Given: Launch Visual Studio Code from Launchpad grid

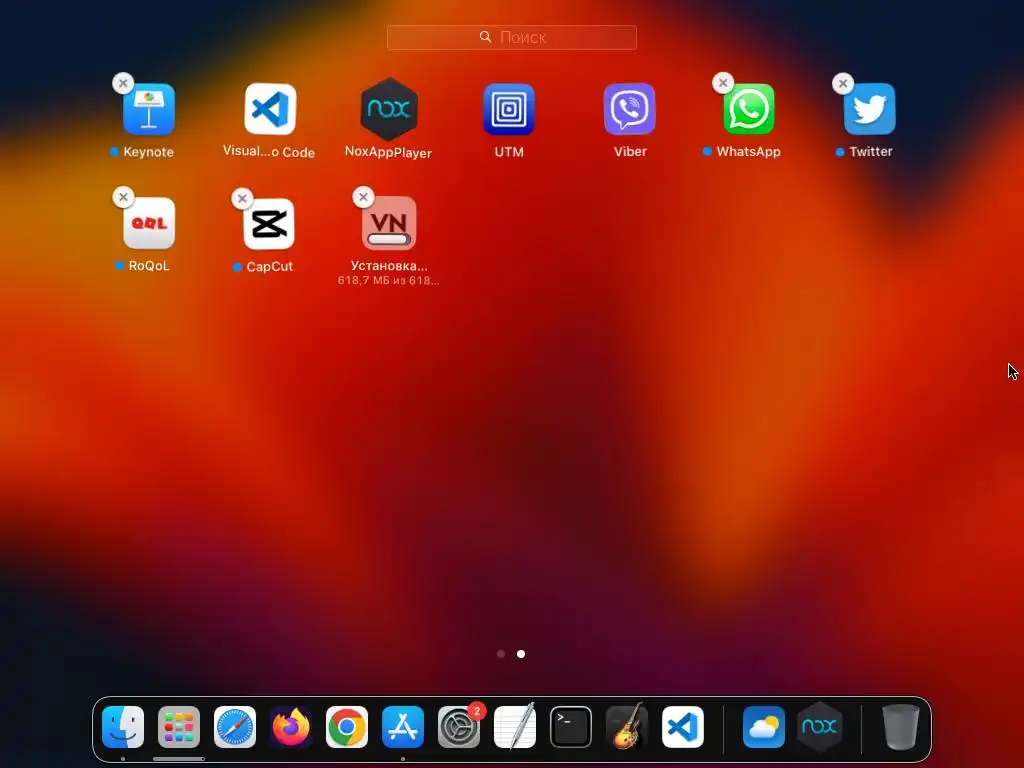Looking at the screenshot, I should [270, 109].
